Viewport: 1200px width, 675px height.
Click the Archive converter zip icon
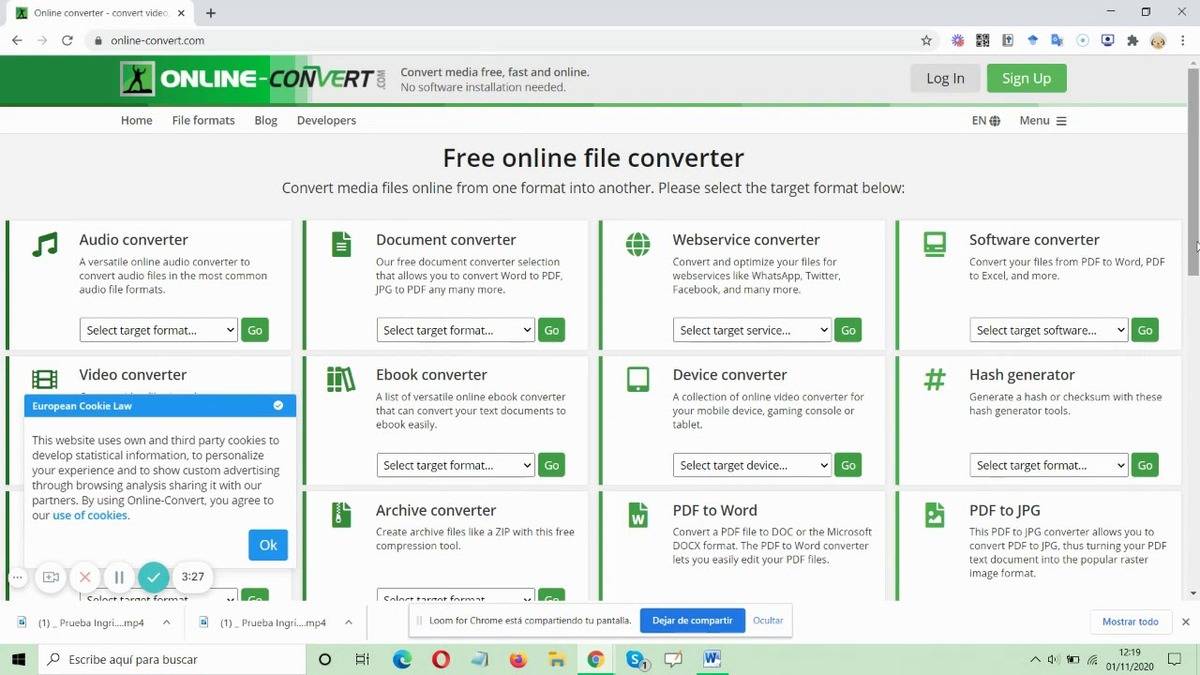point(341,514)
